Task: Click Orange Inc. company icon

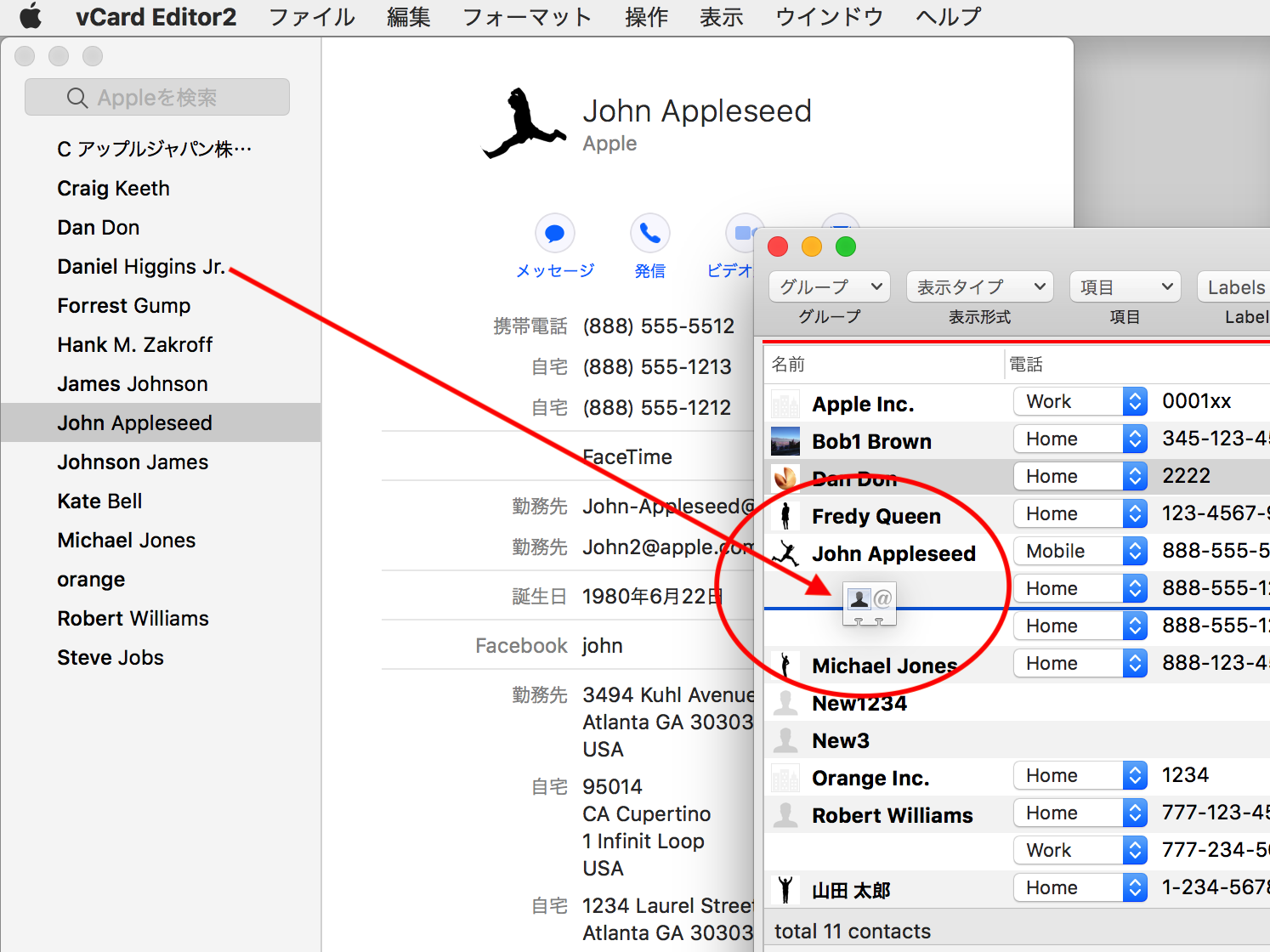Action: (x=785, y=779)
